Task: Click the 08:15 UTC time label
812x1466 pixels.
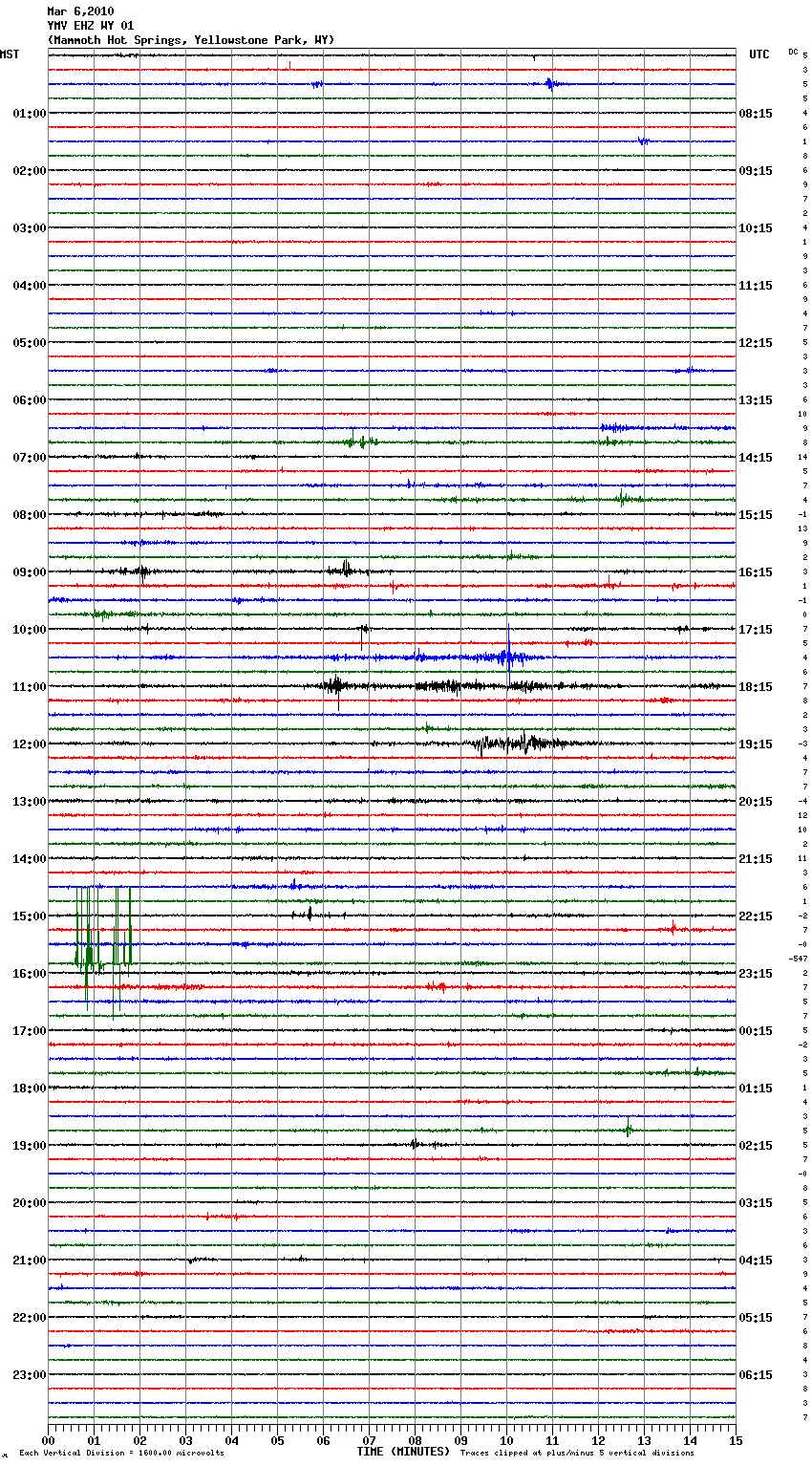Action: point(756,114)
